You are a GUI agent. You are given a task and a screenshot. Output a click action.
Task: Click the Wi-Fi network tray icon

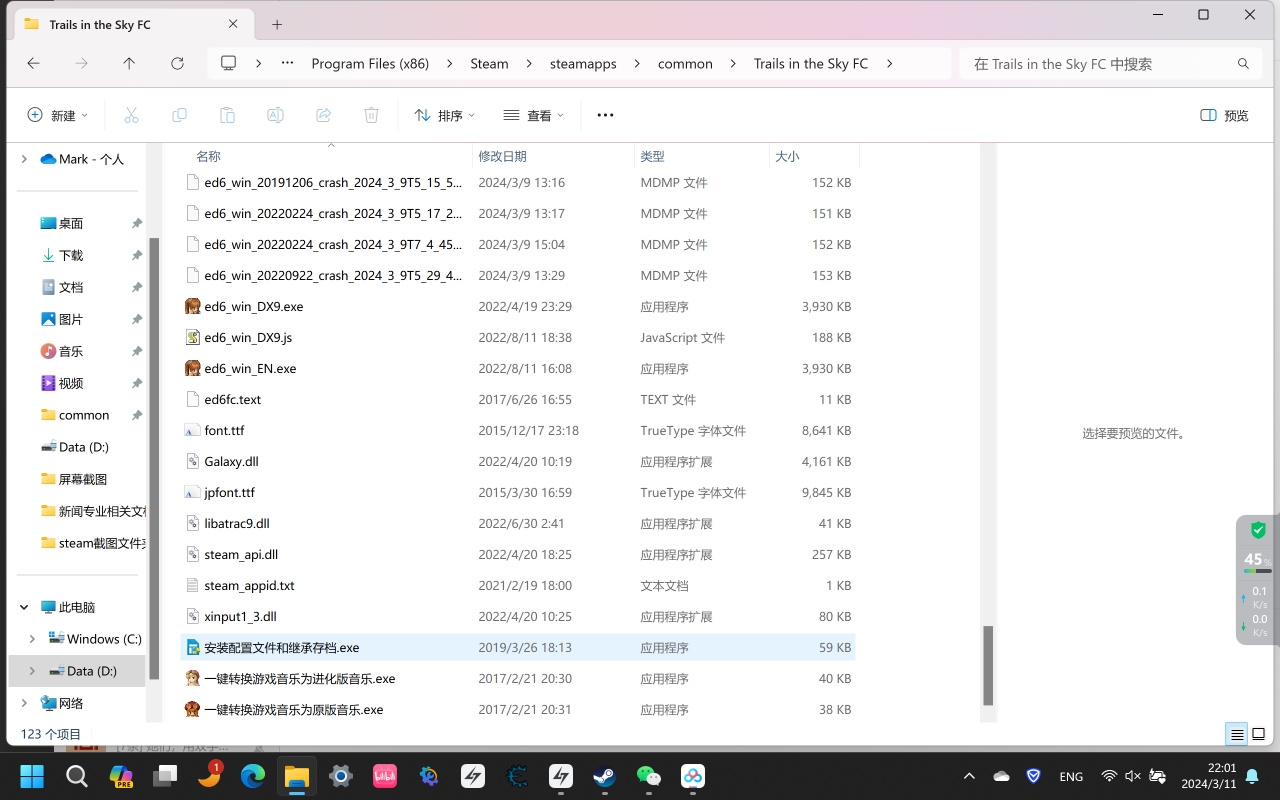[x=1108, y=776]
